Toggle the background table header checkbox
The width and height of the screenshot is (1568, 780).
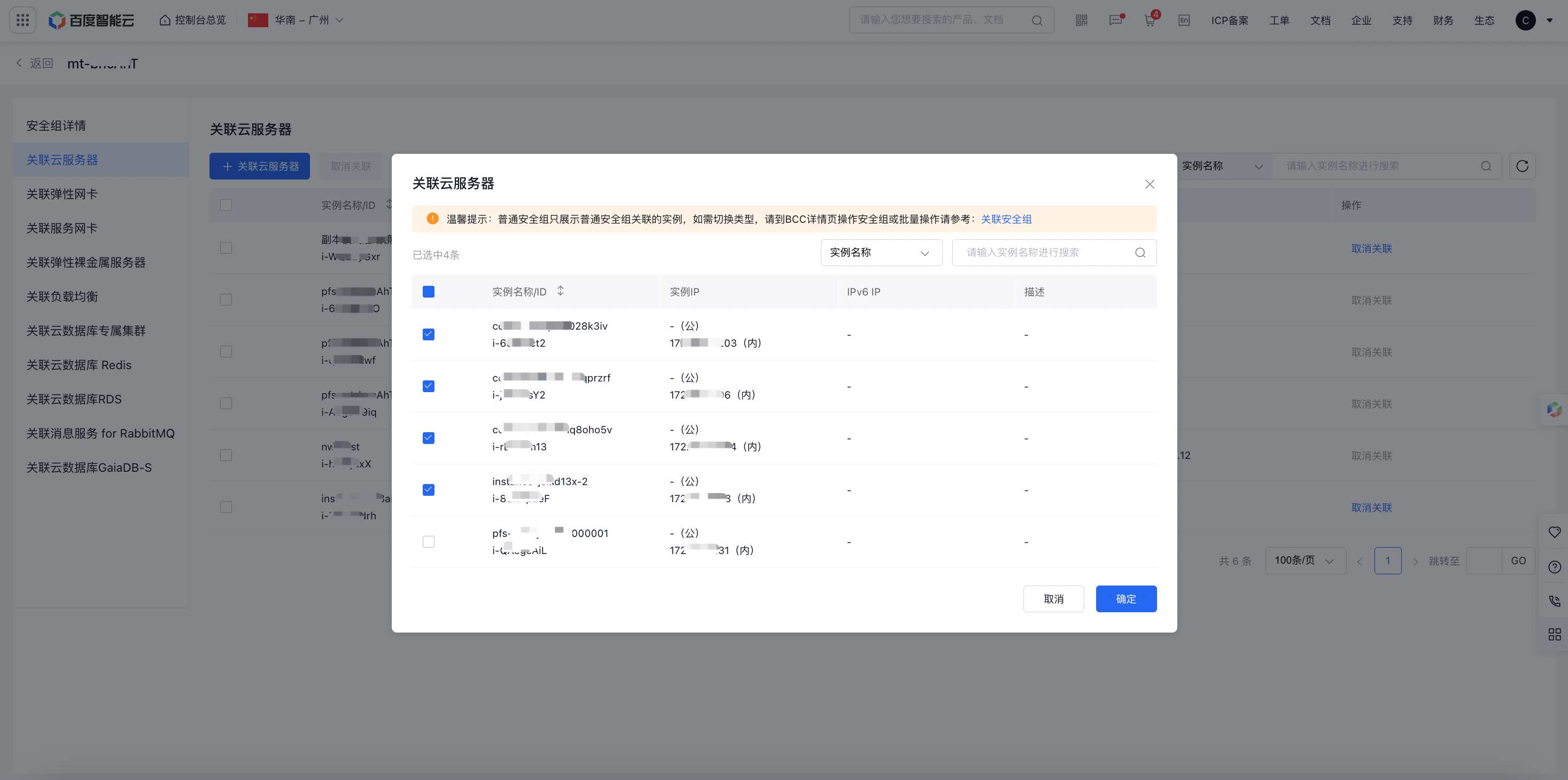(x=226, y=205)
